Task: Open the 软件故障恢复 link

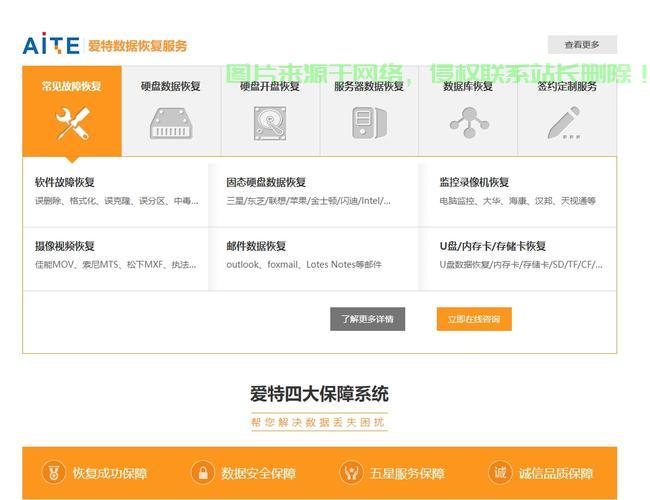Action: point(65,182)
